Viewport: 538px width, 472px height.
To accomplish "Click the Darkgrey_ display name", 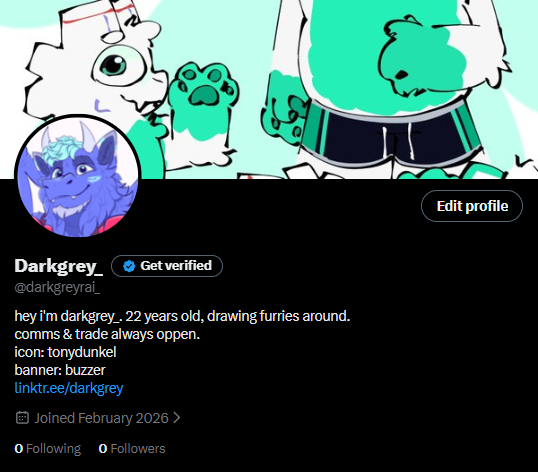I will click(x=59, y=266).
